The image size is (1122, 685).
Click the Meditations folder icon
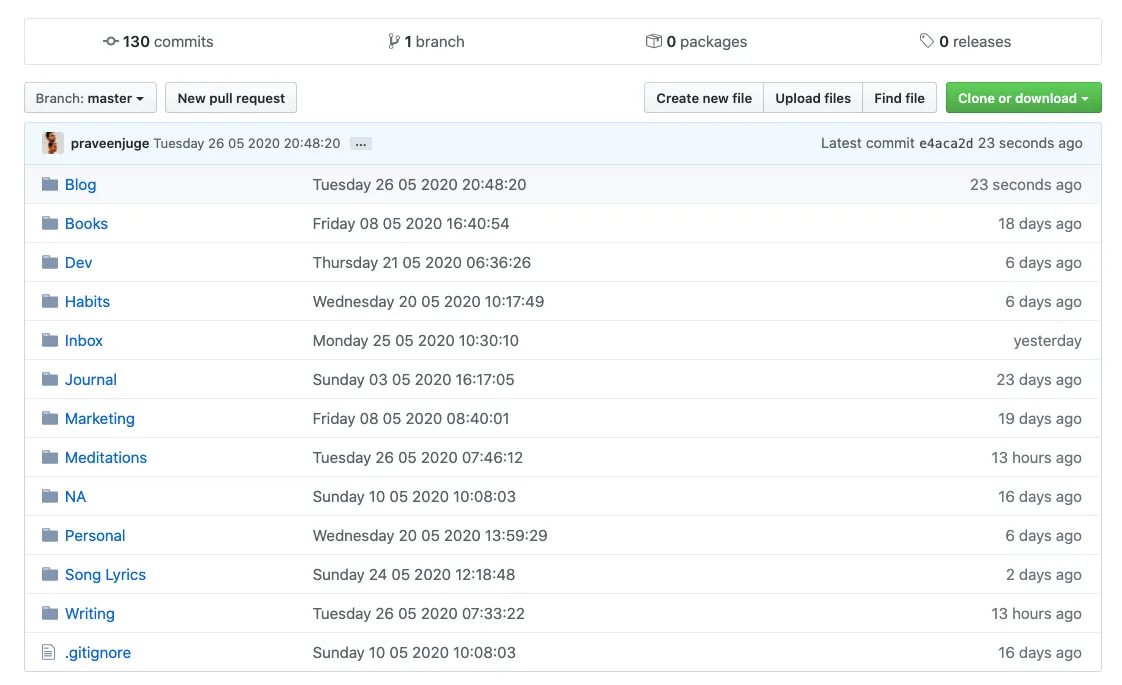[48, 457]
